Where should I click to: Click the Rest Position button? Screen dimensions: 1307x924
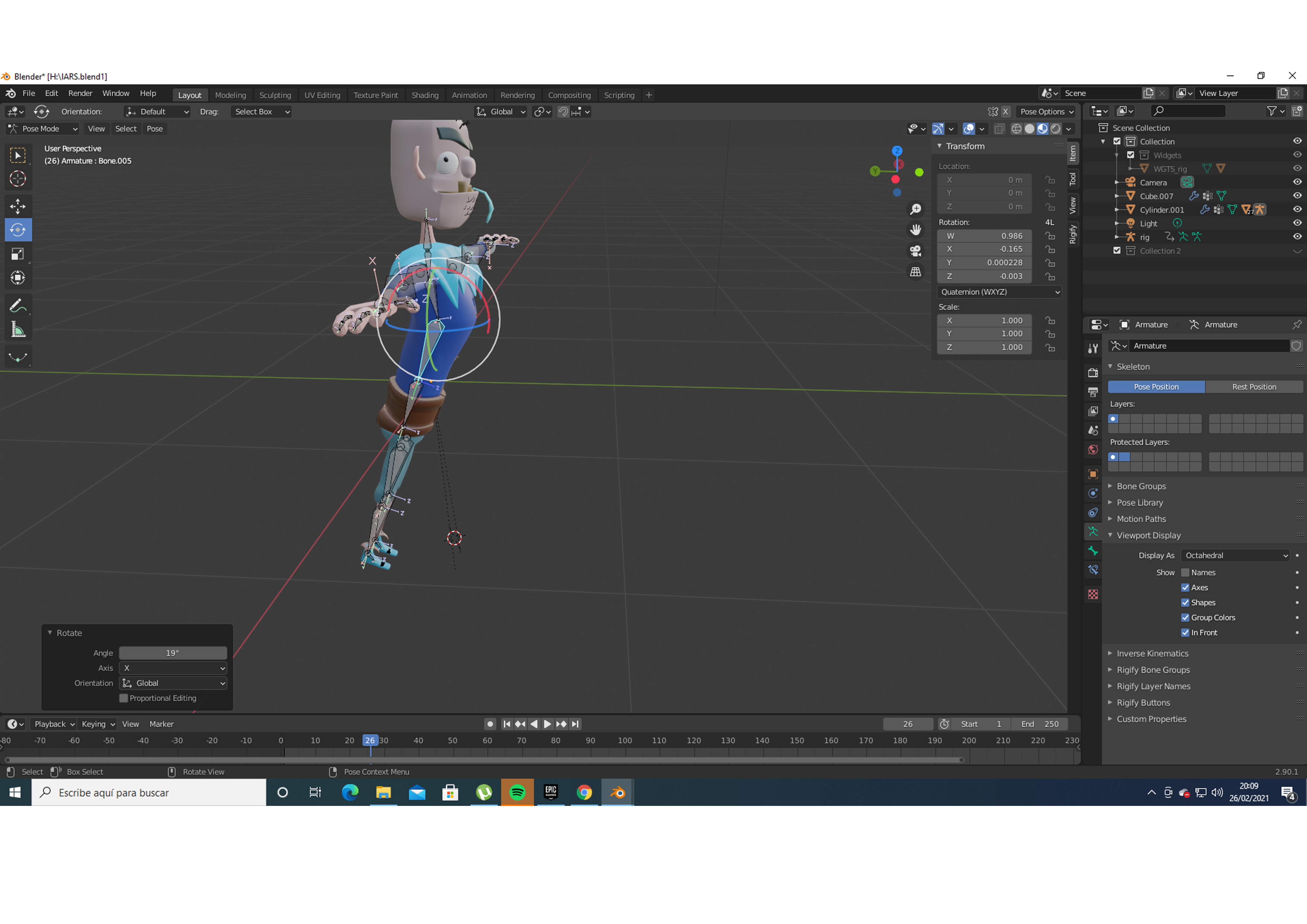click(1253, 387)
